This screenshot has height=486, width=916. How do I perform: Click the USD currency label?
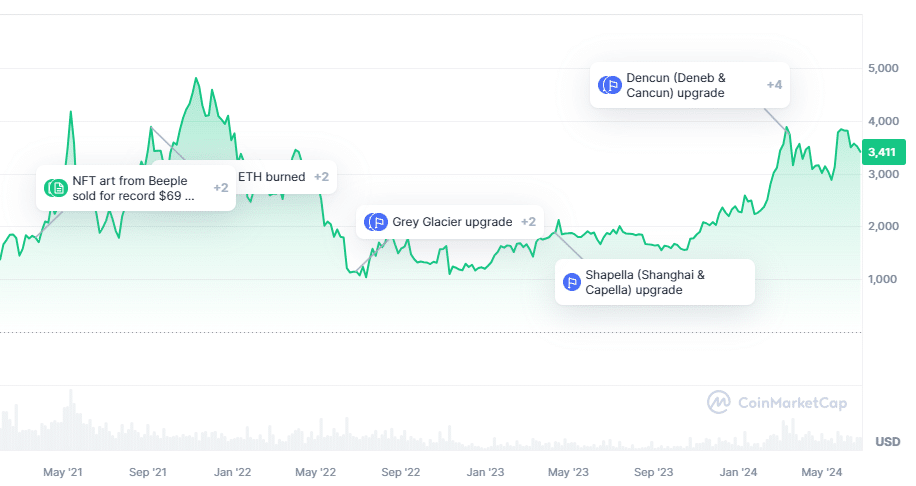point(887,441)
